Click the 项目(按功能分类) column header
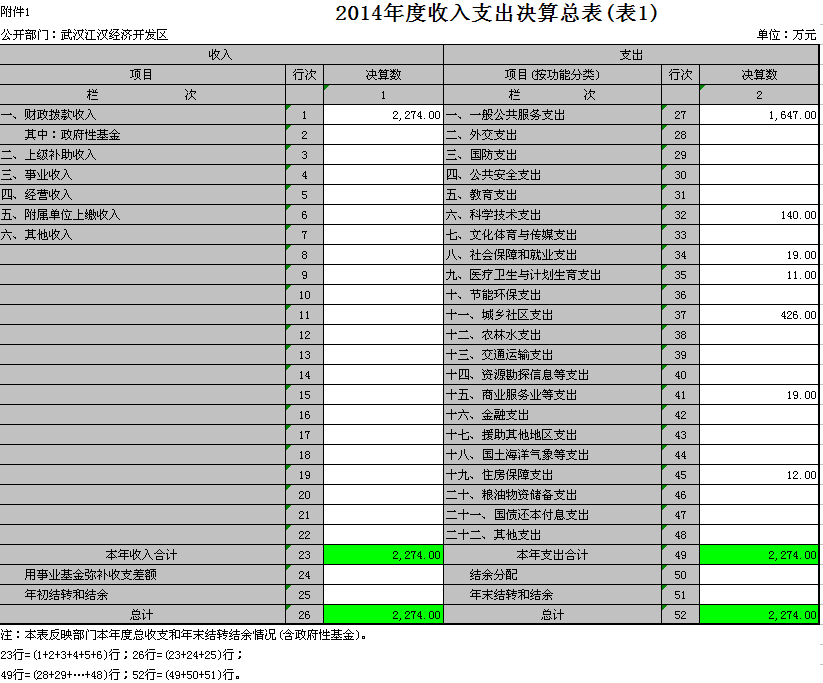Image resolution: width=823 pixels, height=683 pixels. pyautogui.click(x=552, y=75)
